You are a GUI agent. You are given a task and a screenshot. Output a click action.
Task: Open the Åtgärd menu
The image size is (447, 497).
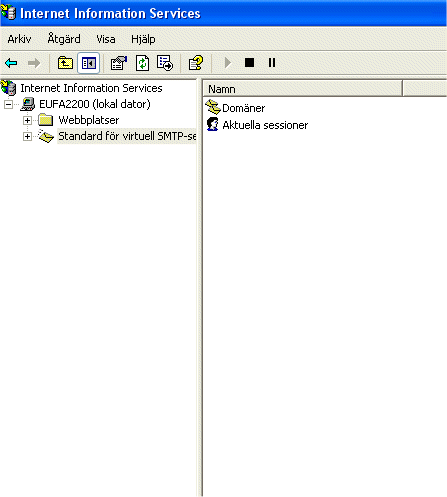64,39
